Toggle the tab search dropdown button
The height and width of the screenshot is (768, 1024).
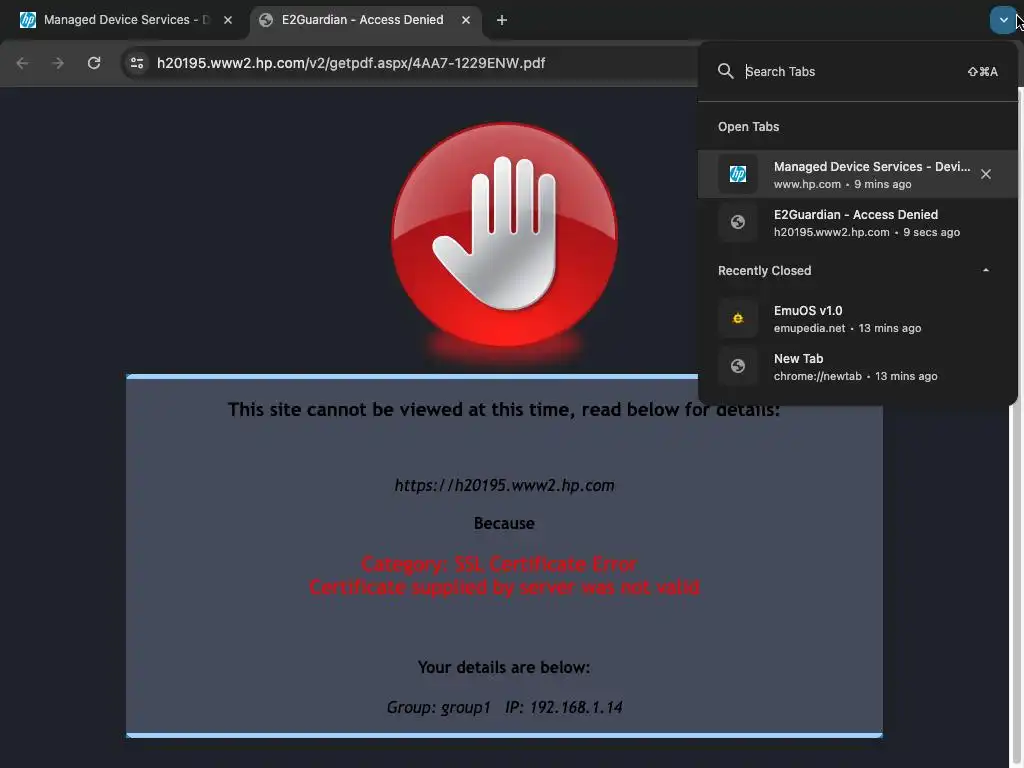(1003, 20)
